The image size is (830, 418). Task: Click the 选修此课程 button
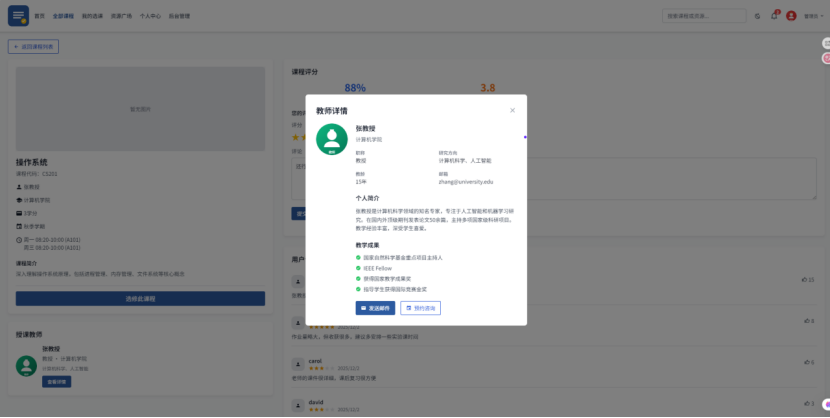tap(140, 298)
